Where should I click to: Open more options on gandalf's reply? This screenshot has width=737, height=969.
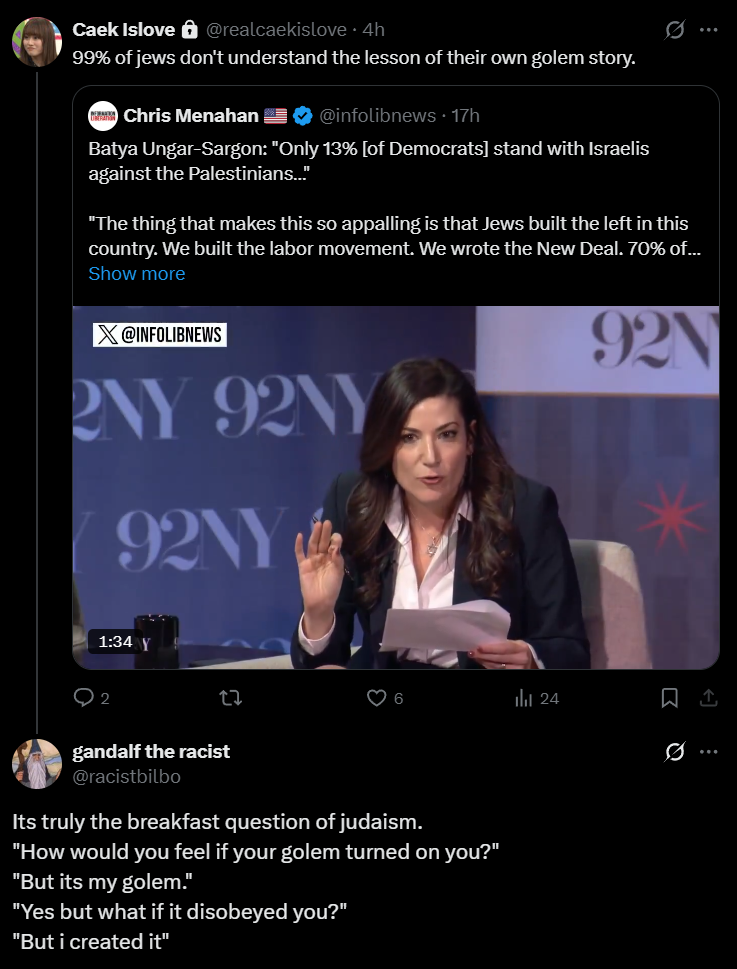pyautogui.click(x=709, y=751)
